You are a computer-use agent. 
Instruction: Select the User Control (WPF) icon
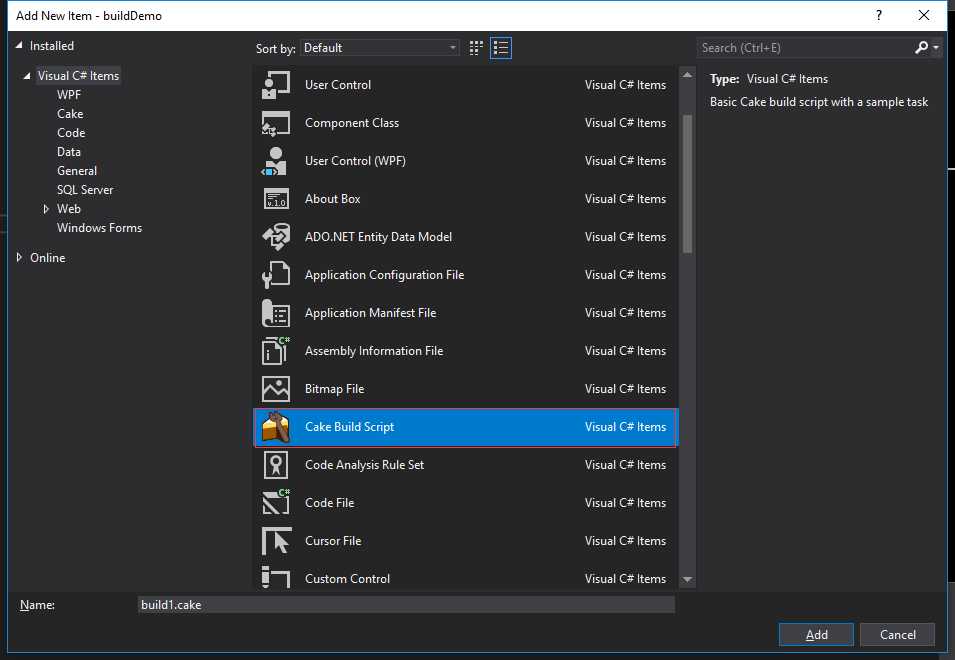click(x=276, y=161)
